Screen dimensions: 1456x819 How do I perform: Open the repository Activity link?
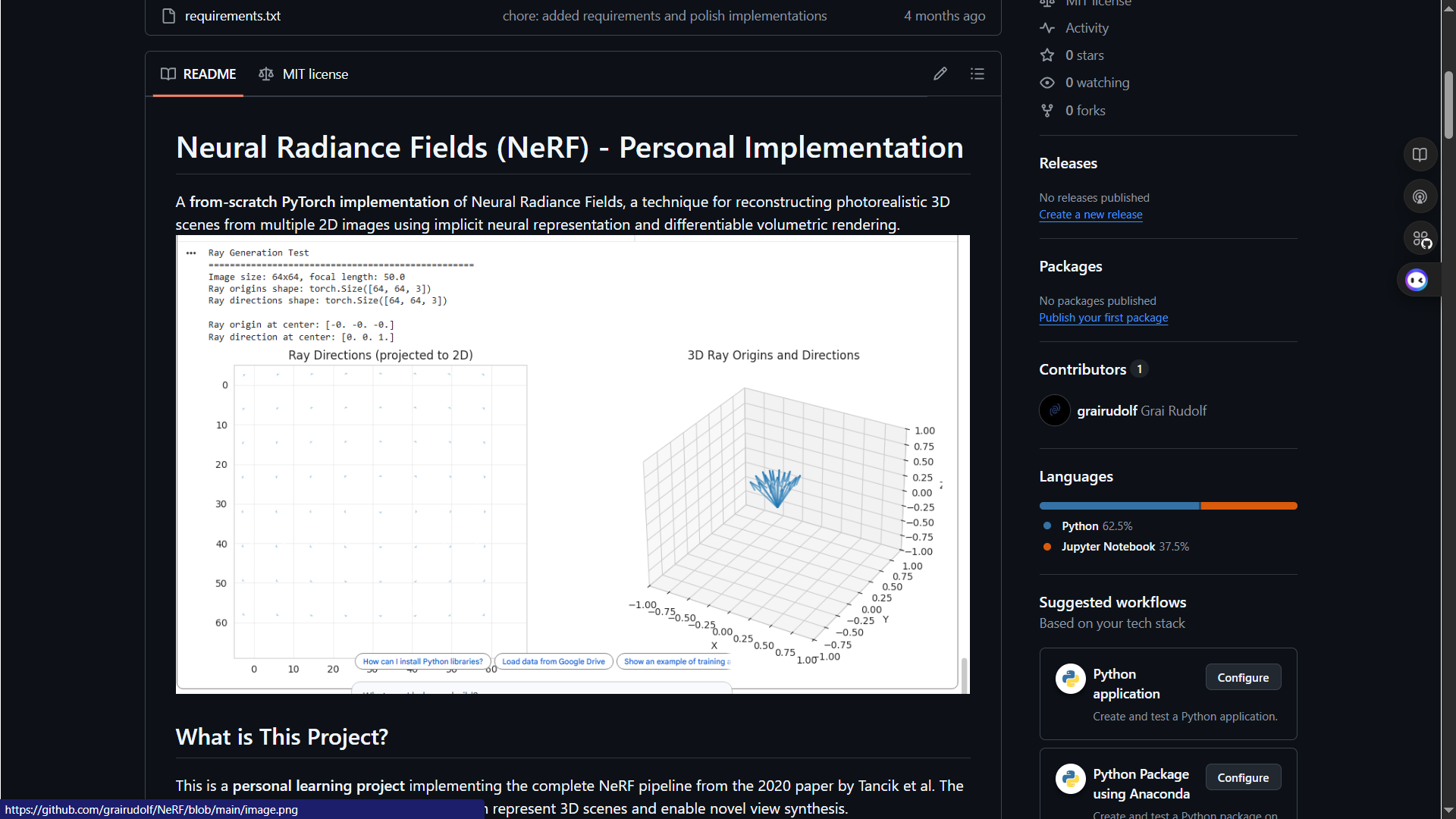coord(1087,28)
